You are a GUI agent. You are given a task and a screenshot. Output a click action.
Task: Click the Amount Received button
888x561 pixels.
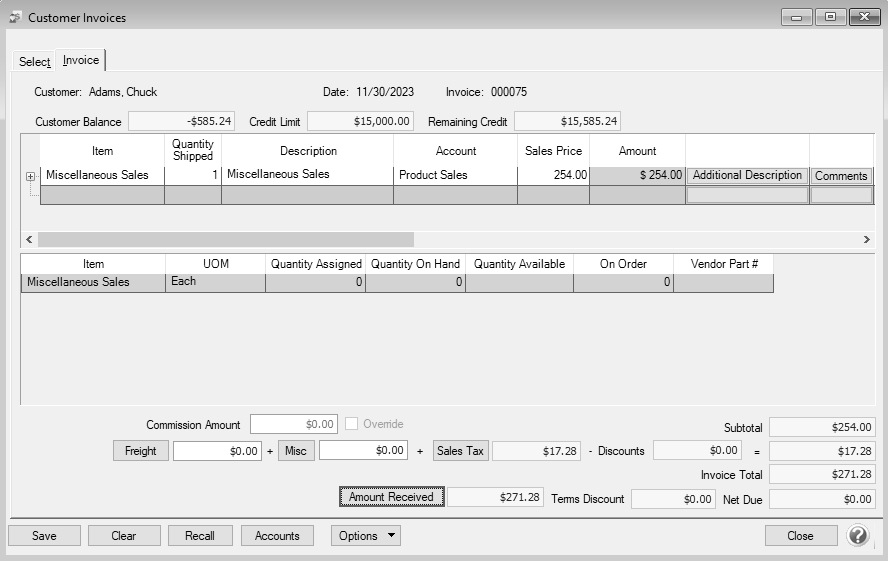coord(391,497)
